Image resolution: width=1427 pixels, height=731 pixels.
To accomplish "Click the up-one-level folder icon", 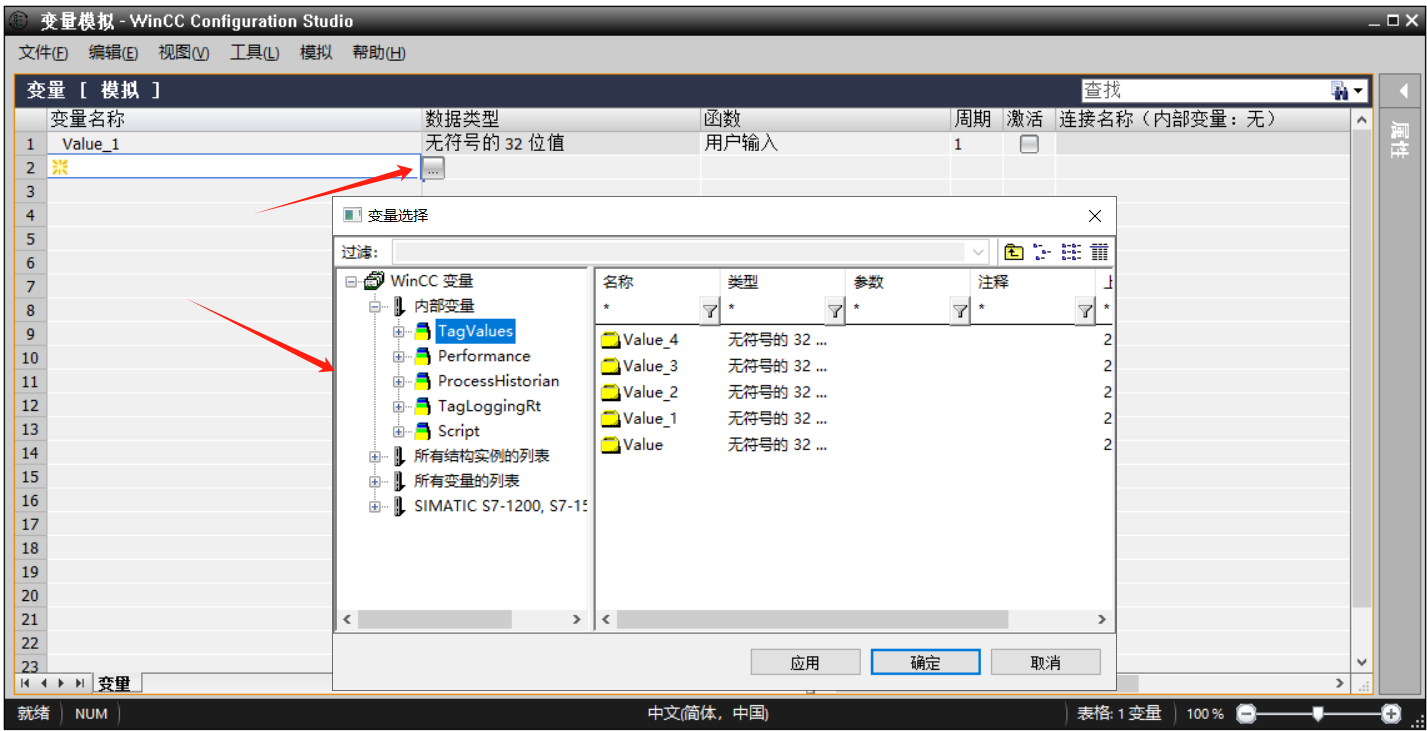I will click(1014, 252).
